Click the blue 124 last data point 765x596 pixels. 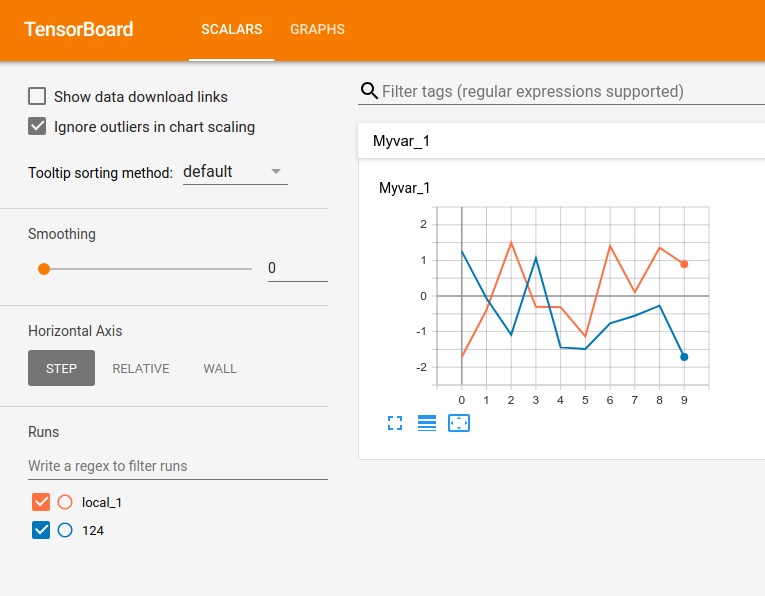pyautogui.click(x=684, y=357)
